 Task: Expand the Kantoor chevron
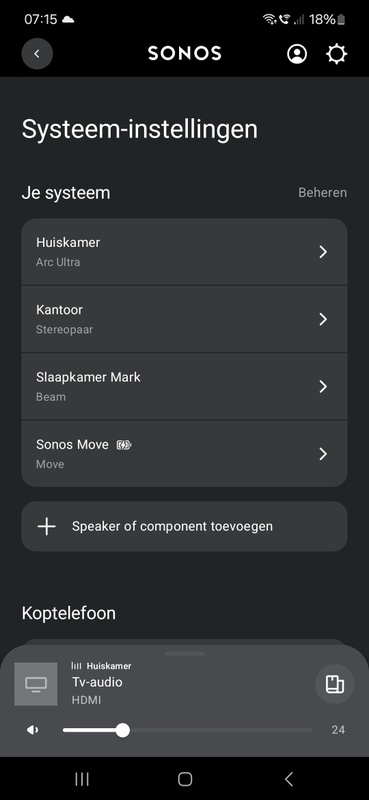(323, 319)
